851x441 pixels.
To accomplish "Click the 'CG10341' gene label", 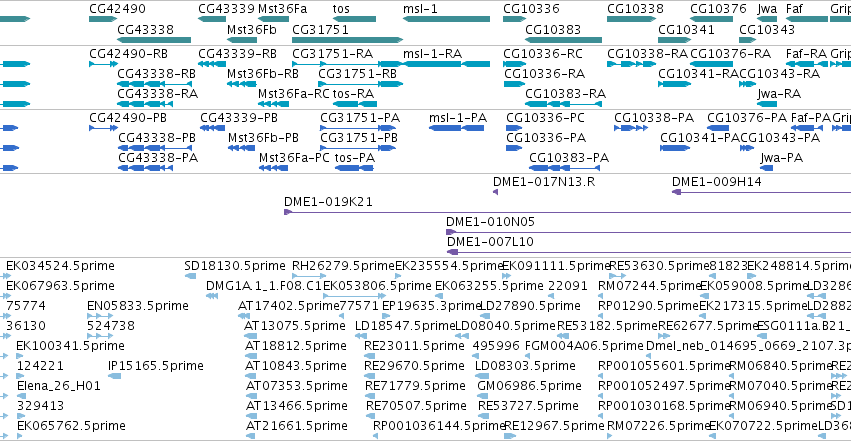I will pos(686,29).
